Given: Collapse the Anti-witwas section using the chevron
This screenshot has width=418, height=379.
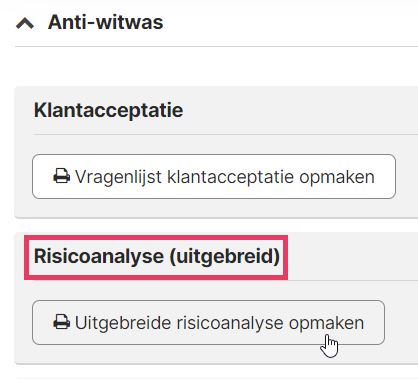Looking at the screenshot, I should pos(25,23).
